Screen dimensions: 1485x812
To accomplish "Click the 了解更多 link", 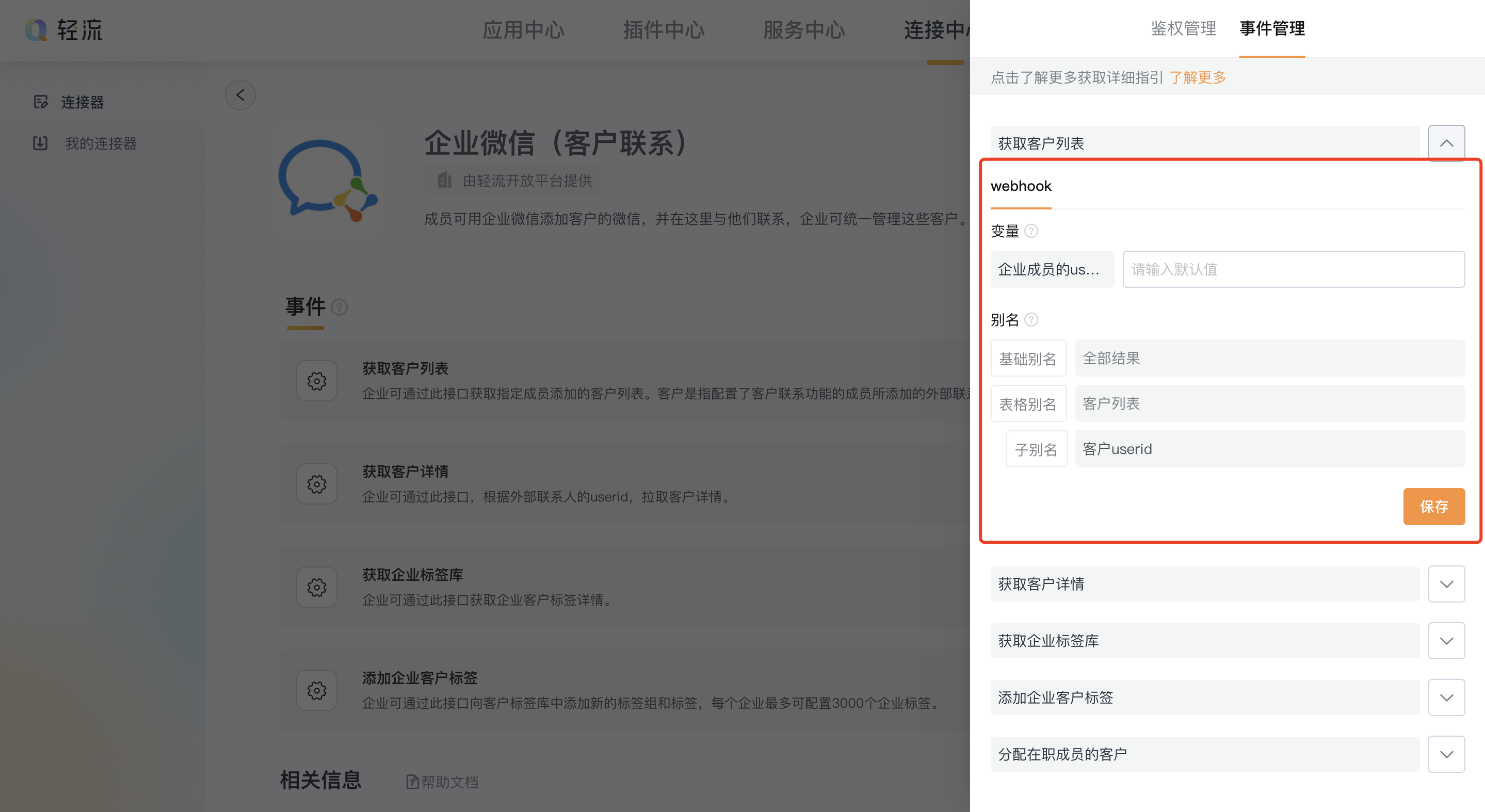I will tap(1198, 78).
